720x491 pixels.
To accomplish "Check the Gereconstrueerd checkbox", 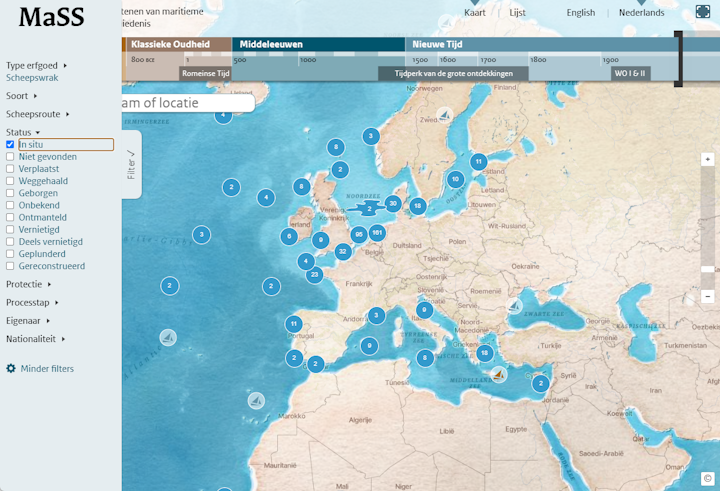I will pos(10,266).
